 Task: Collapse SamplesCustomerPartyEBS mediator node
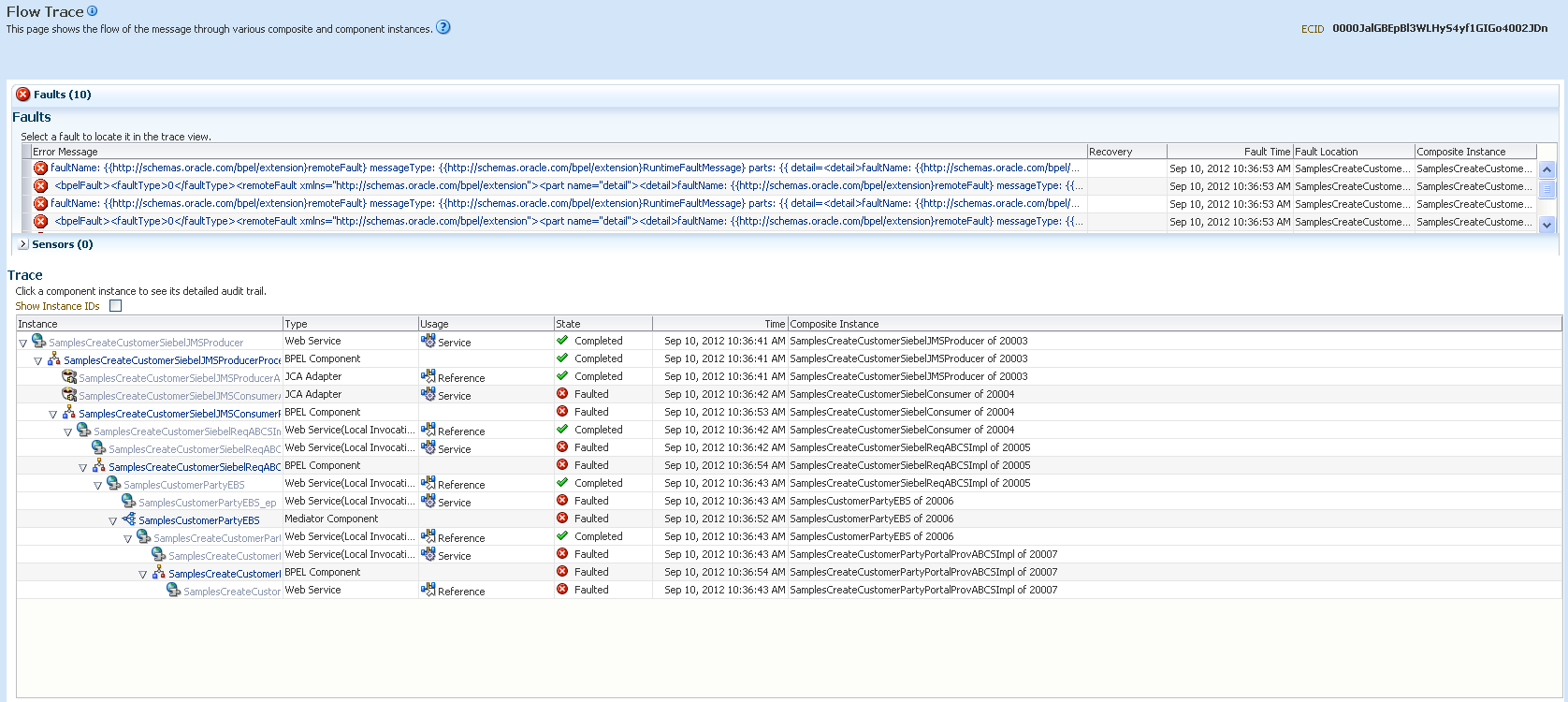[113, 521]
